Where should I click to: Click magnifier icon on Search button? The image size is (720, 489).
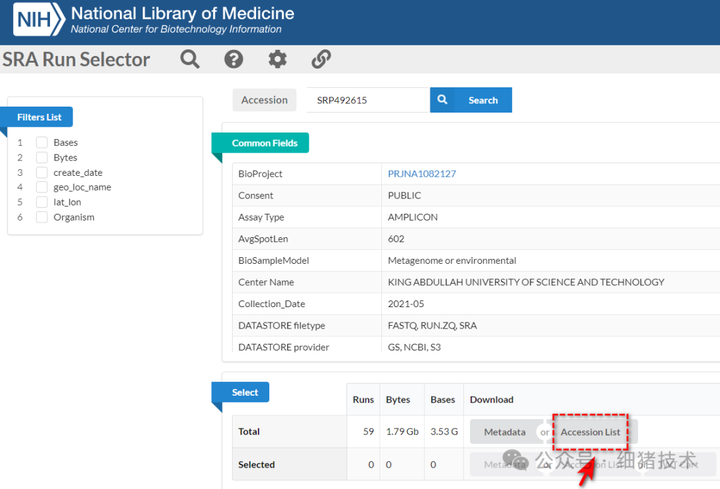coord(443,100)
